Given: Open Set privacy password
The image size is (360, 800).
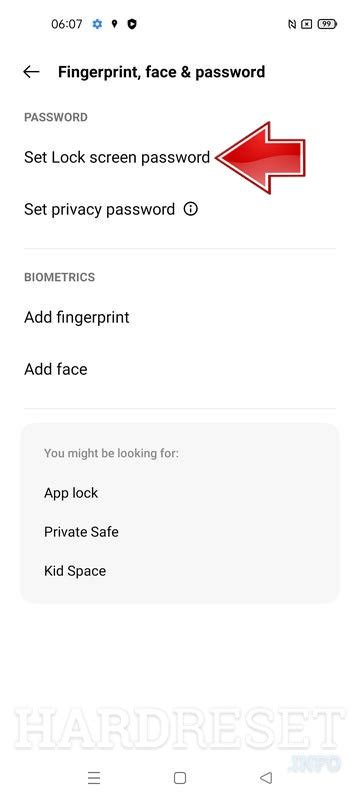Looking at the screenshot, I should [x=99, y=209].
